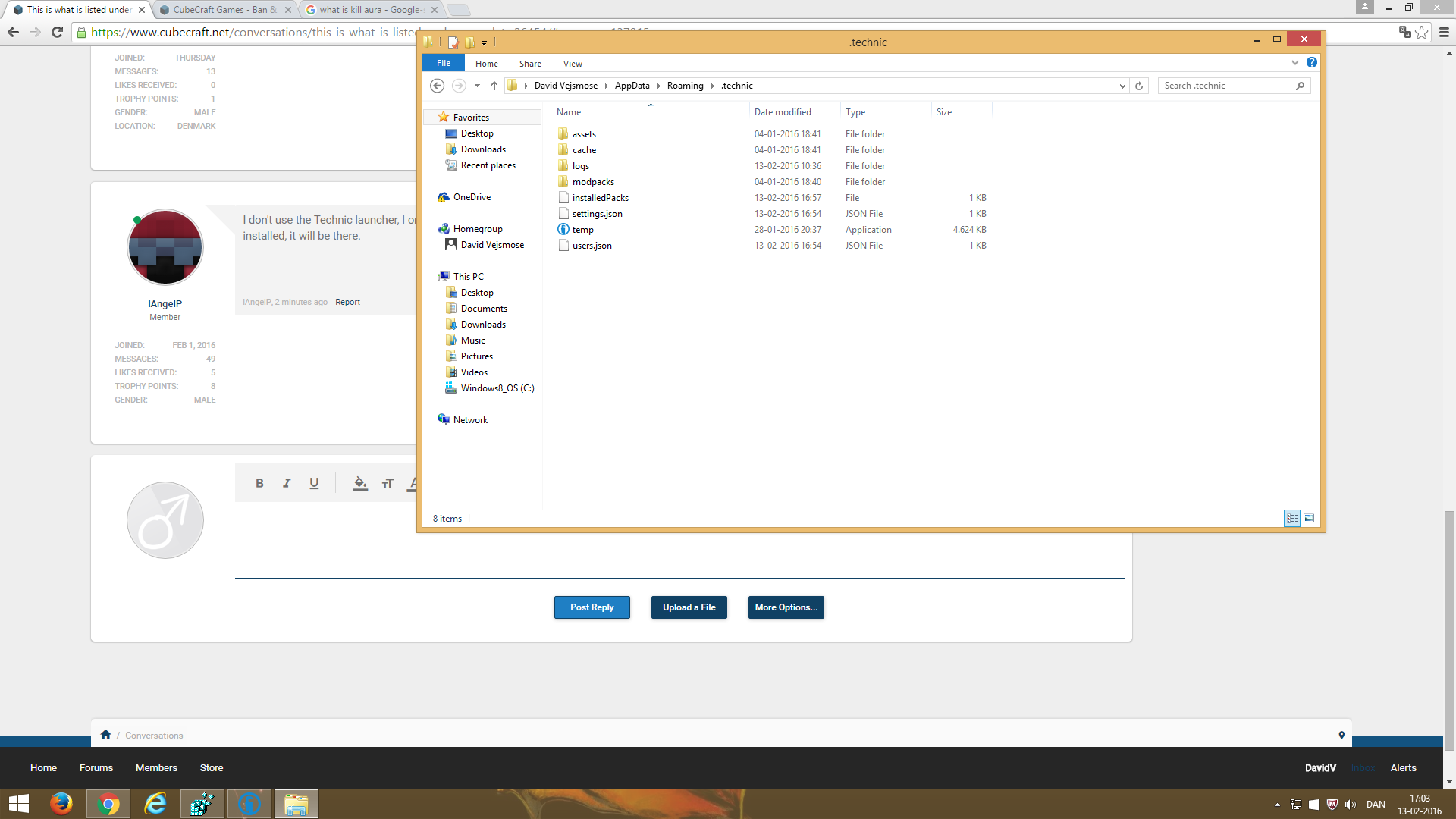Image resolution: width=1456 pixels, height=819 pixels.
Task: Refresh the .technic folder view
Action: 1138,86
